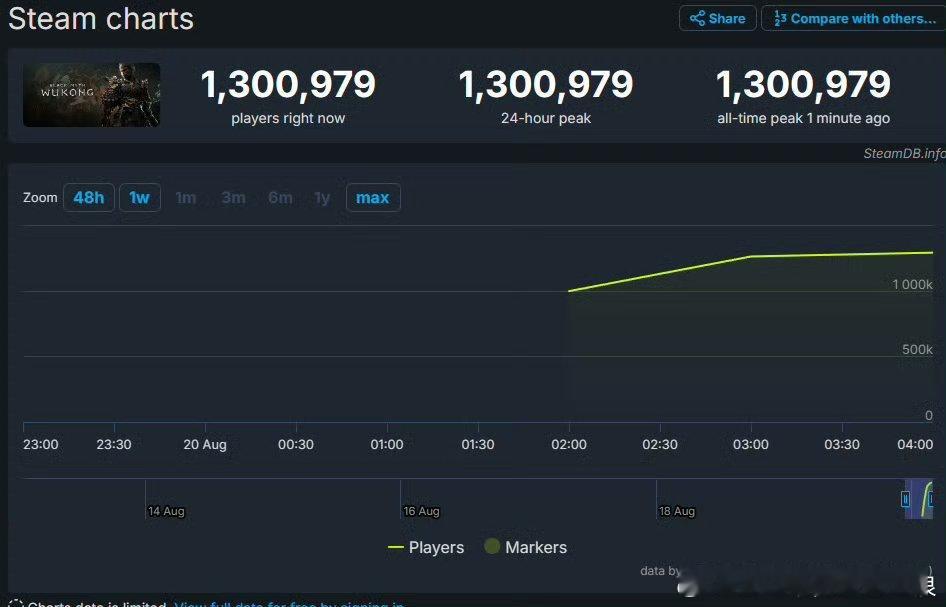Set chart zoom to 6m

(281, 197)
